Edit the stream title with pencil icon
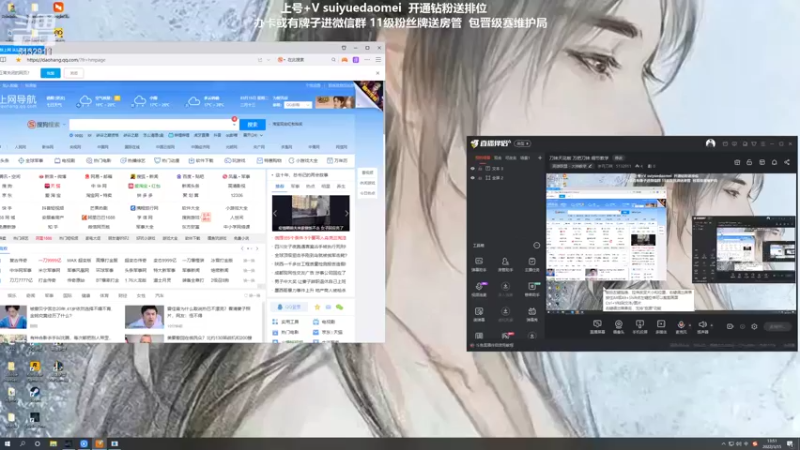This screenshot has height=450, width=800. tap(590, 166)
